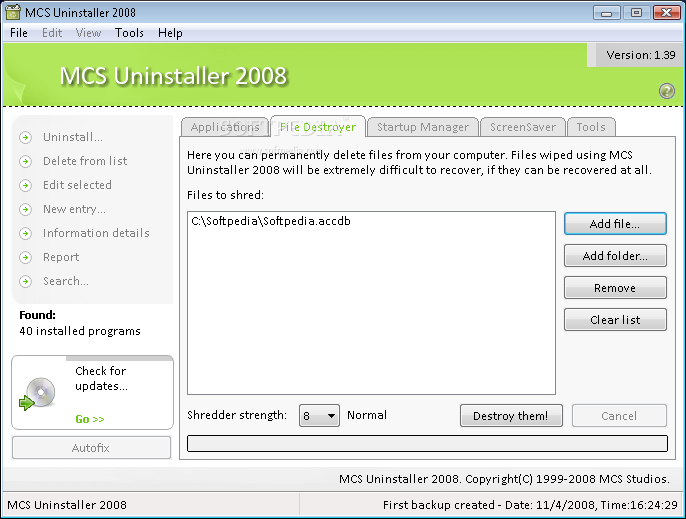Open the File menu
This screenshot has height=519, width=686.
[19, 33]
